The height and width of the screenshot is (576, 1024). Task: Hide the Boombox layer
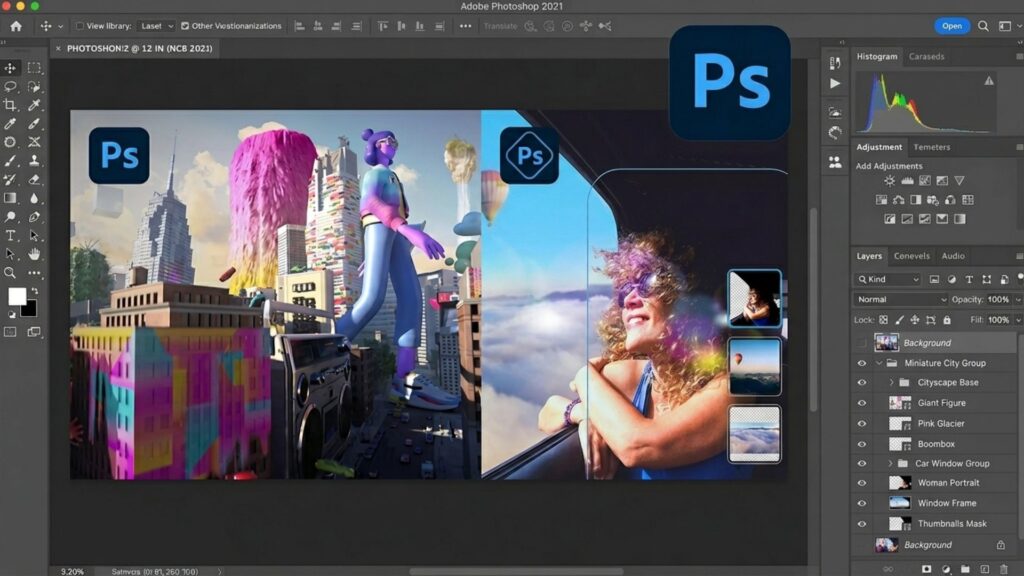click(862, 444)
